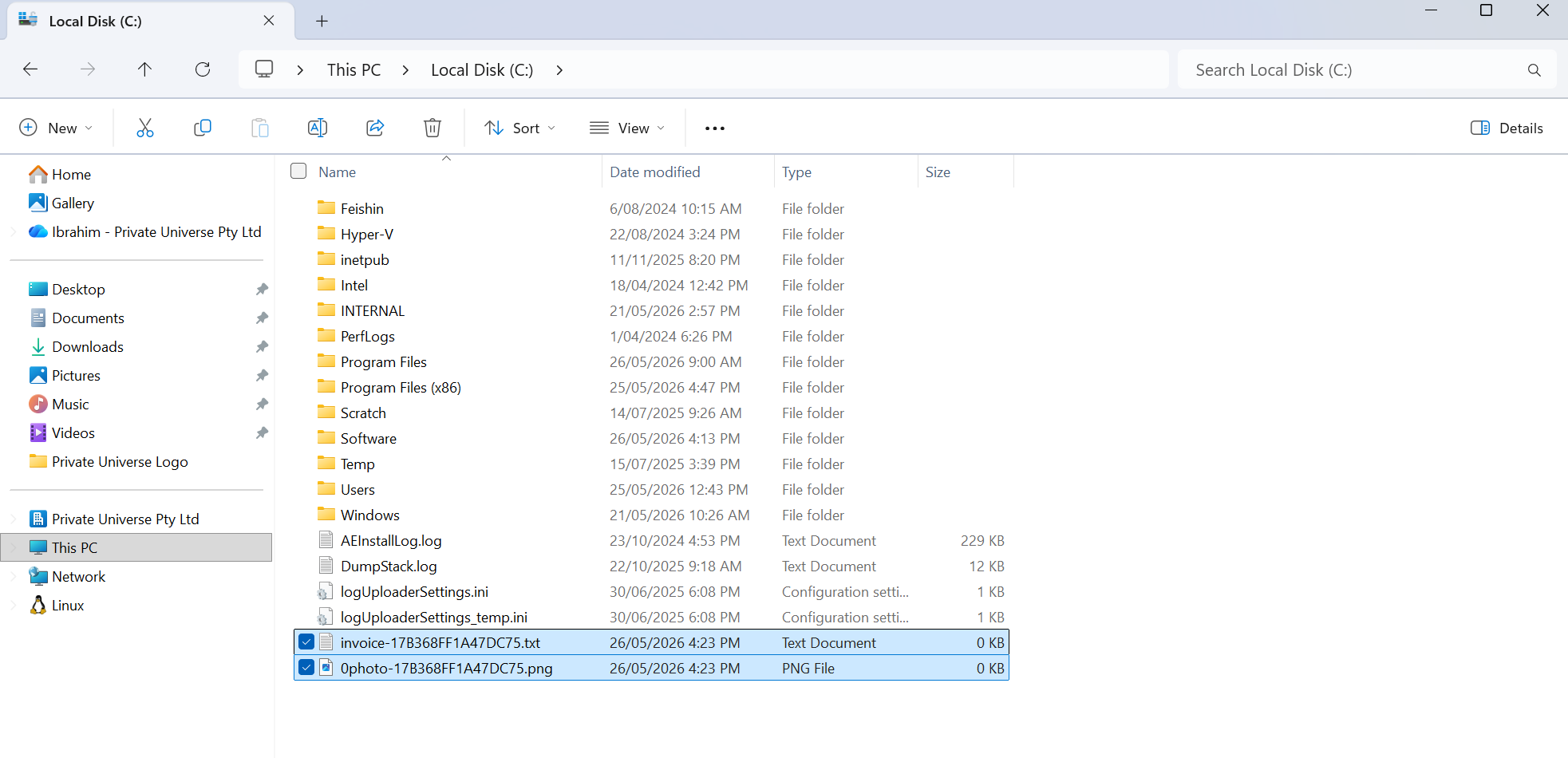Click the search magnifier icon
The height and width of the screenshot is (758, 1568).
[x=1534, y=70]
